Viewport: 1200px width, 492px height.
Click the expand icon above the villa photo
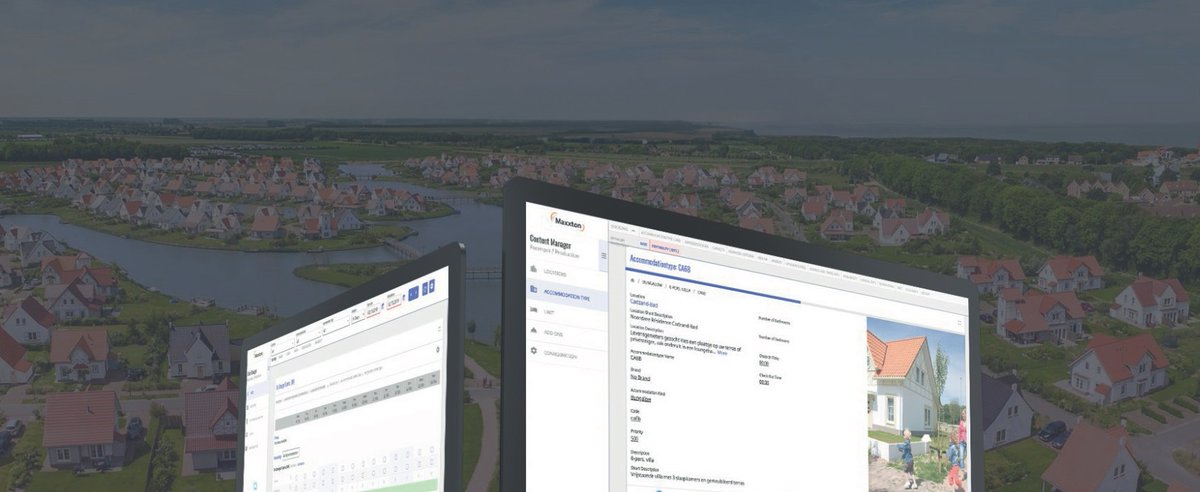(959, 323)
